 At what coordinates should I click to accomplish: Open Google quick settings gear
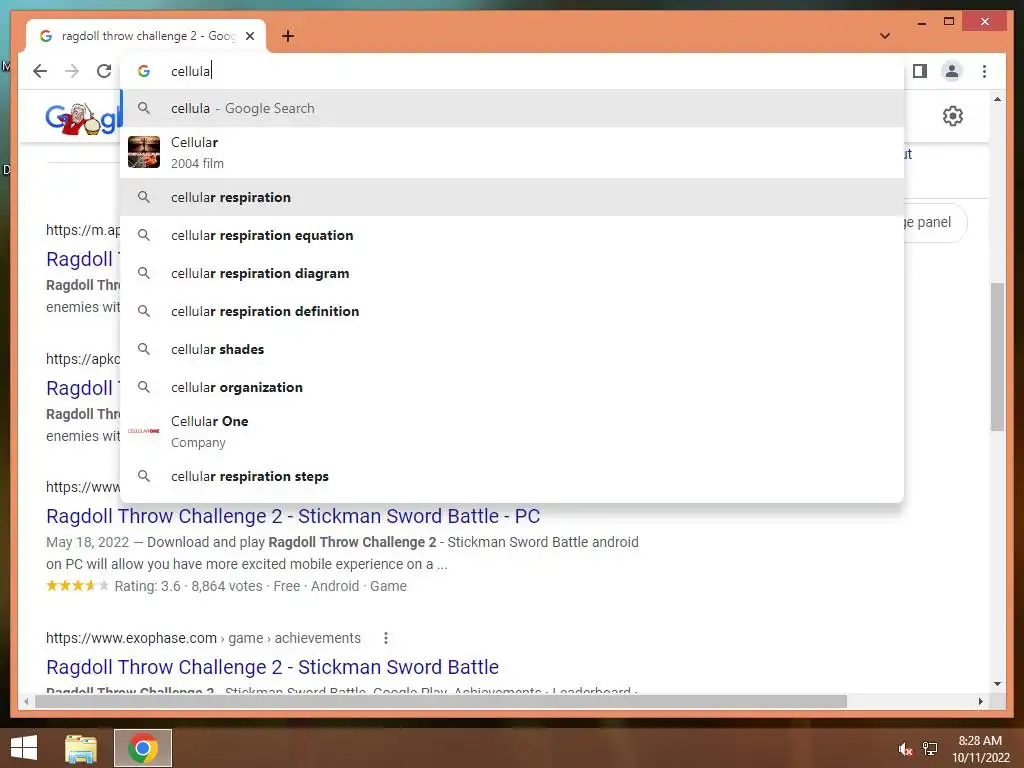[x=953, y=116]
